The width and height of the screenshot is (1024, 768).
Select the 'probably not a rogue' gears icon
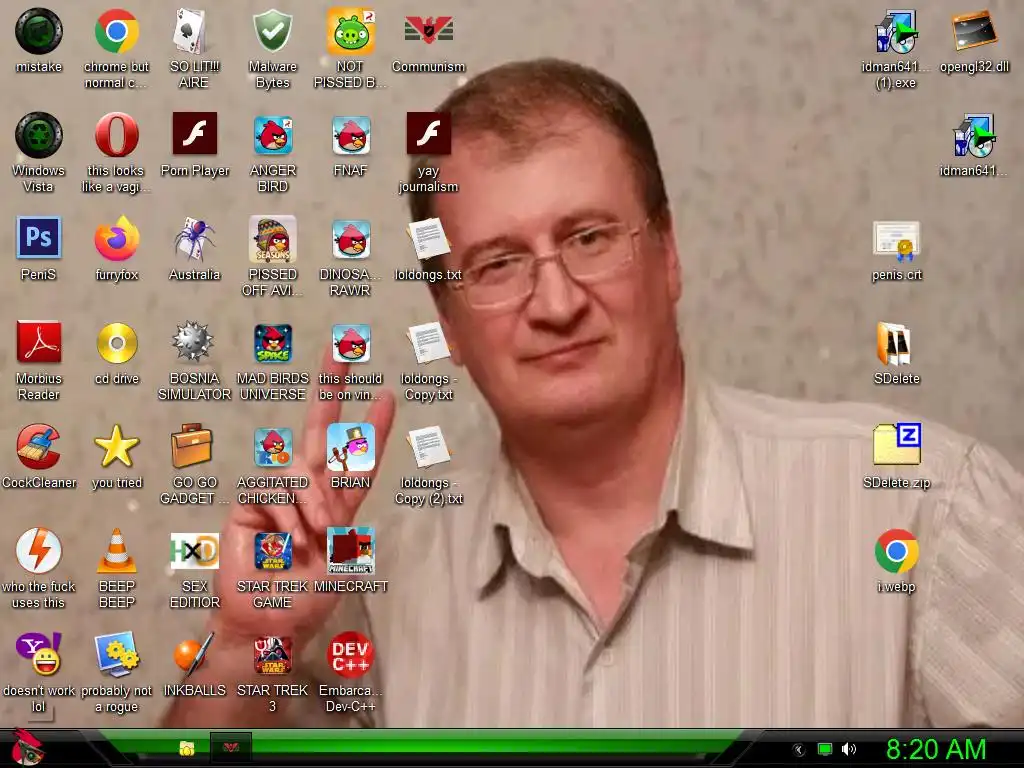coord(116,654)
